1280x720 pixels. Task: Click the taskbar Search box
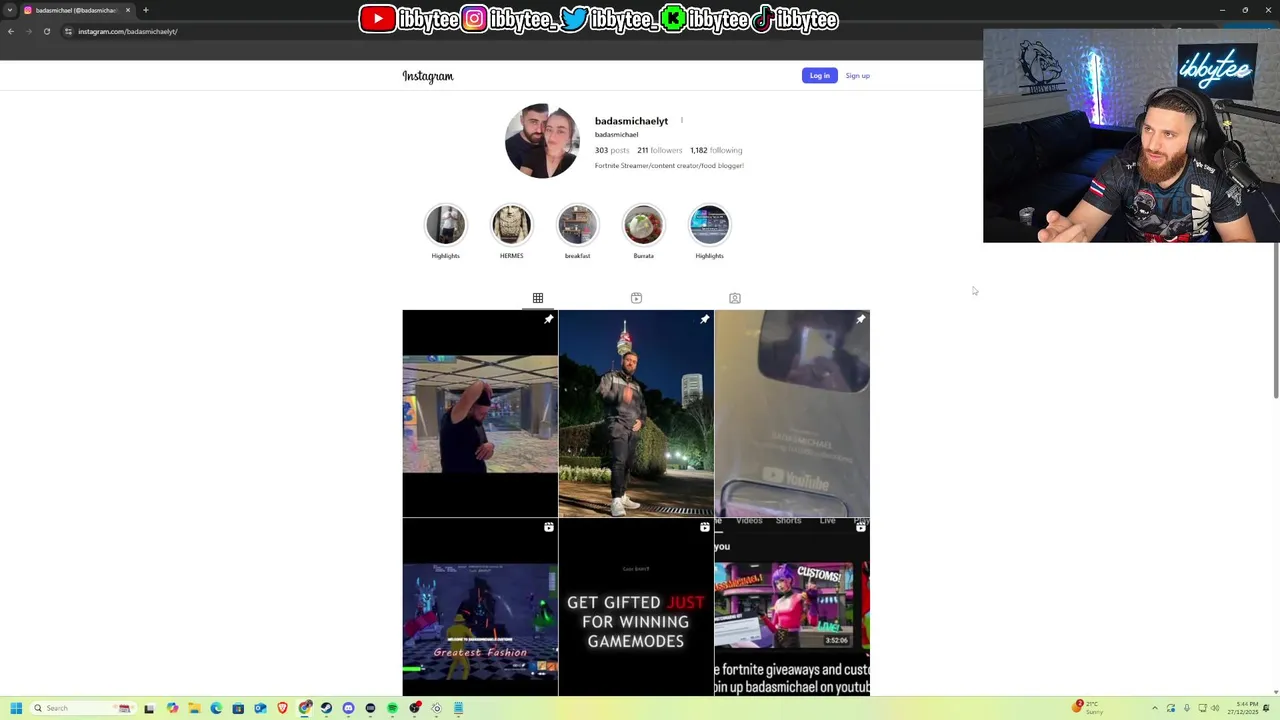82,708
